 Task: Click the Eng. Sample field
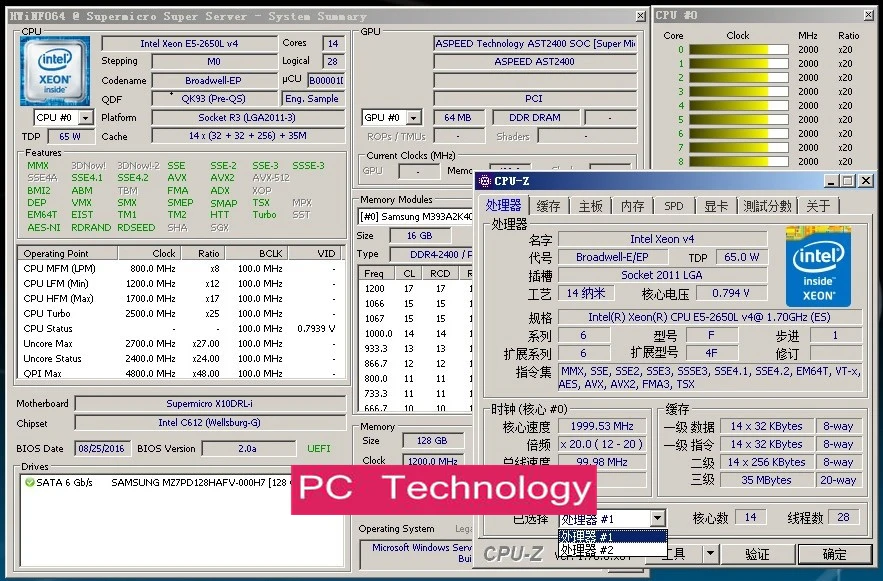313,99
